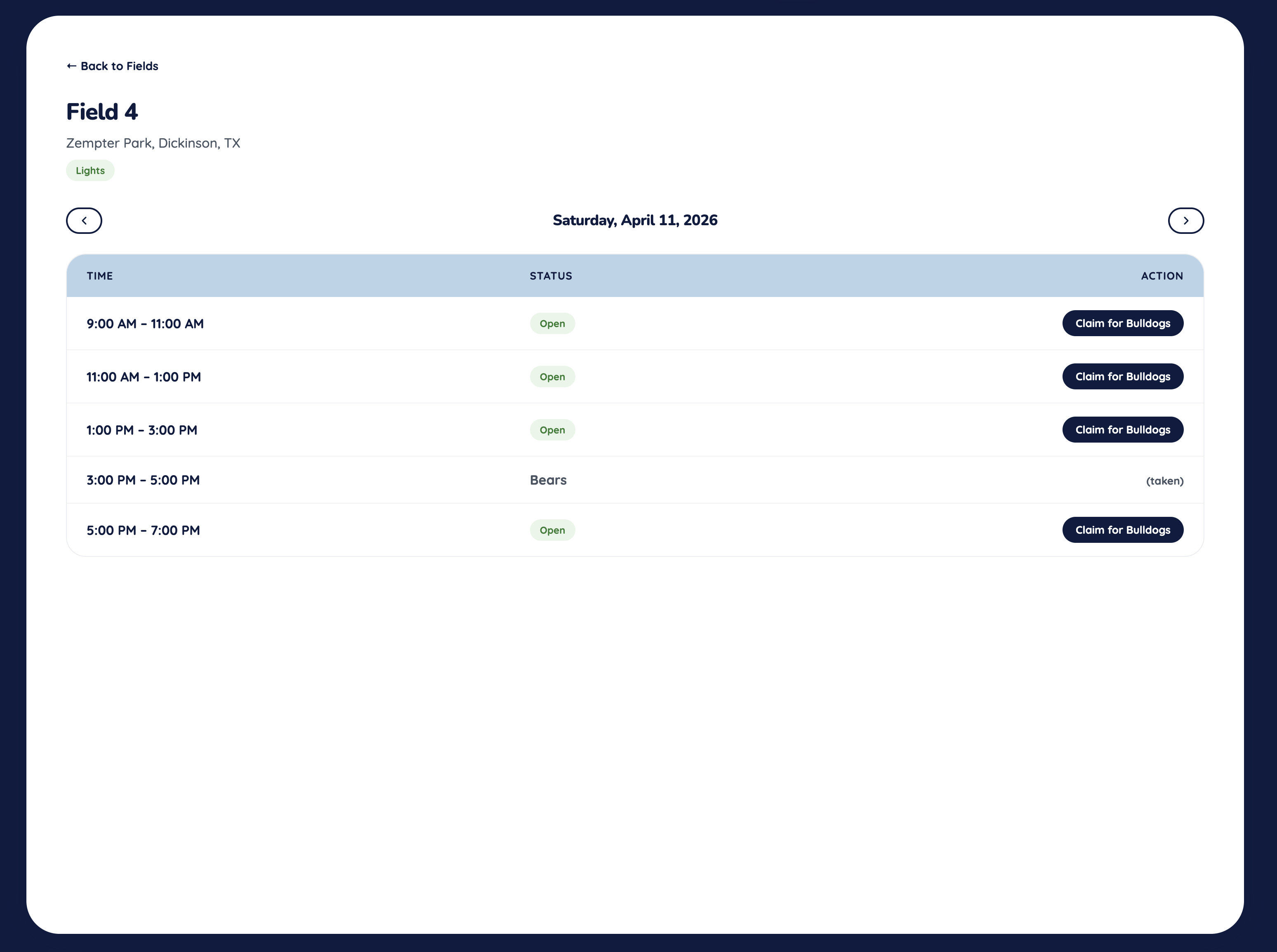Click the (taken) label for 3:00 PM slot
Screen dimensions: 1277x952
tap(1164, 481)
